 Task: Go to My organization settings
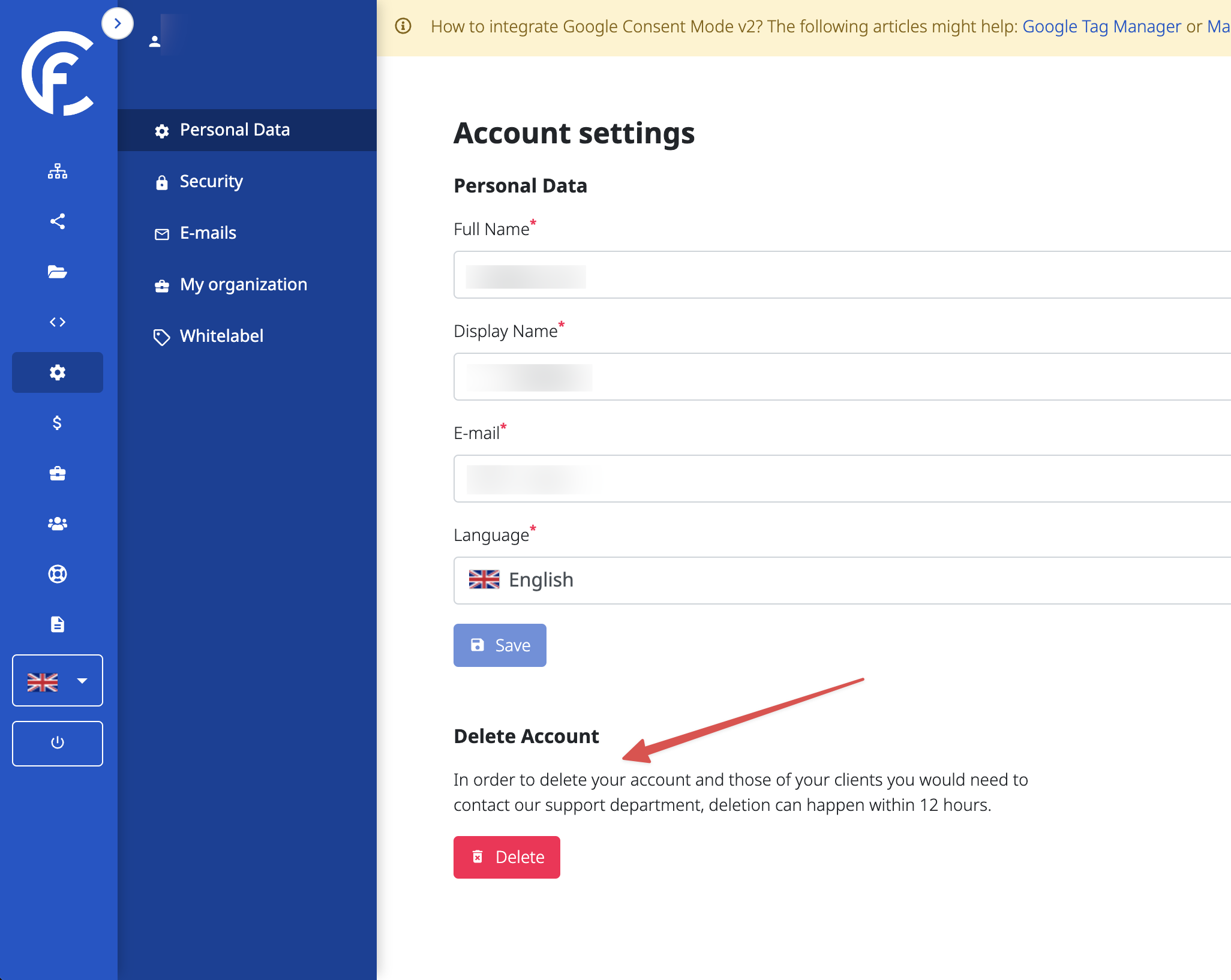[243, 284]
